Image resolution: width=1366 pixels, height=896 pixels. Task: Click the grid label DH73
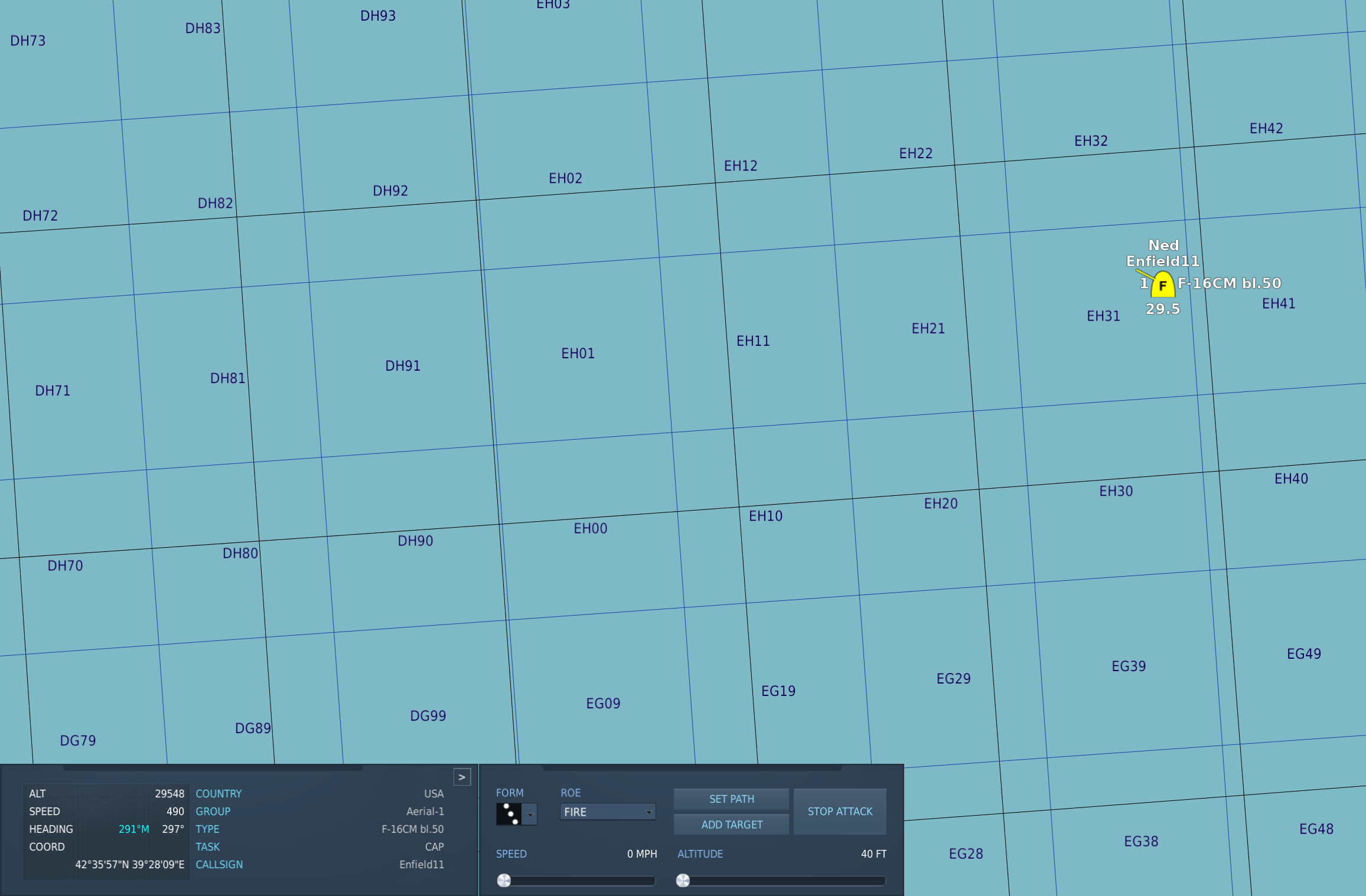tap(28, 41)
